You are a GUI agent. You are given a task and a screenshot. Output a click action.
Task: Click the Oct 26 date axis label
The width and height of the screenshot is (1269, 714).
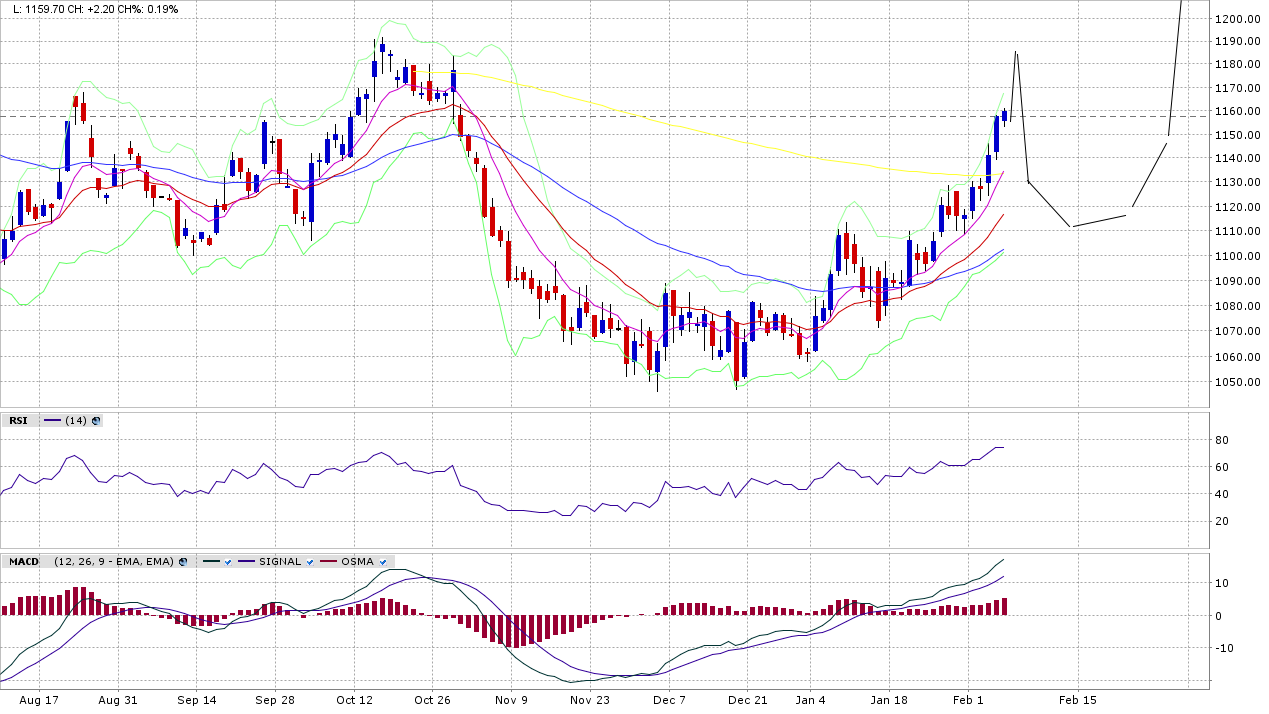point(432,700)
